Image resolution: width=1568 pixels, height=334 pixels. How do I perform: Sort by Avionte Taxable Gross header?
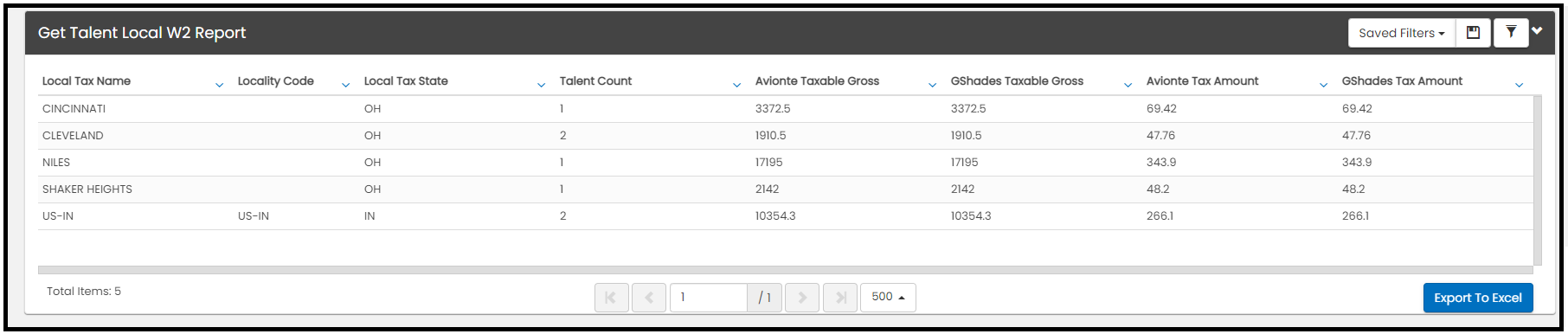[817, 81]
